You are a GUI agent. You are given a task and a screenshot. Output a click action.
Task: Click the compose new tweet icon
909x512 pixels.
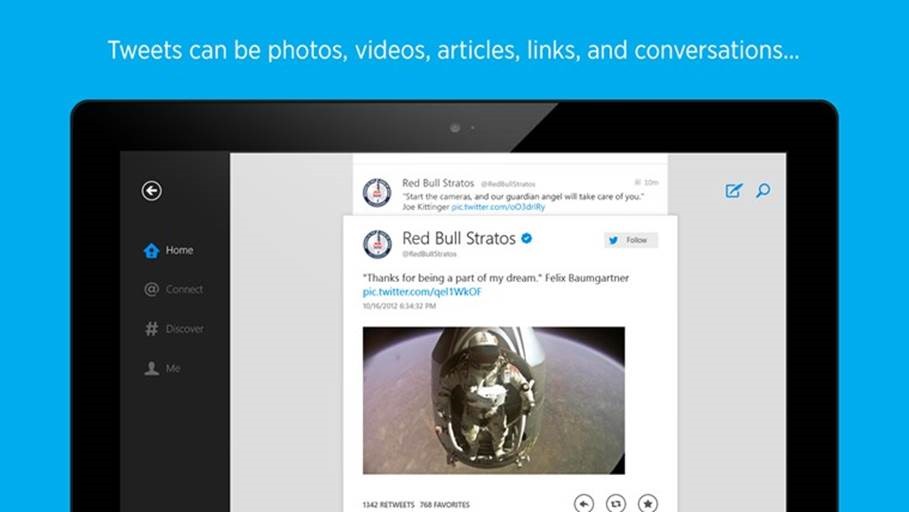pyautogui.click(x=733, y=190)
